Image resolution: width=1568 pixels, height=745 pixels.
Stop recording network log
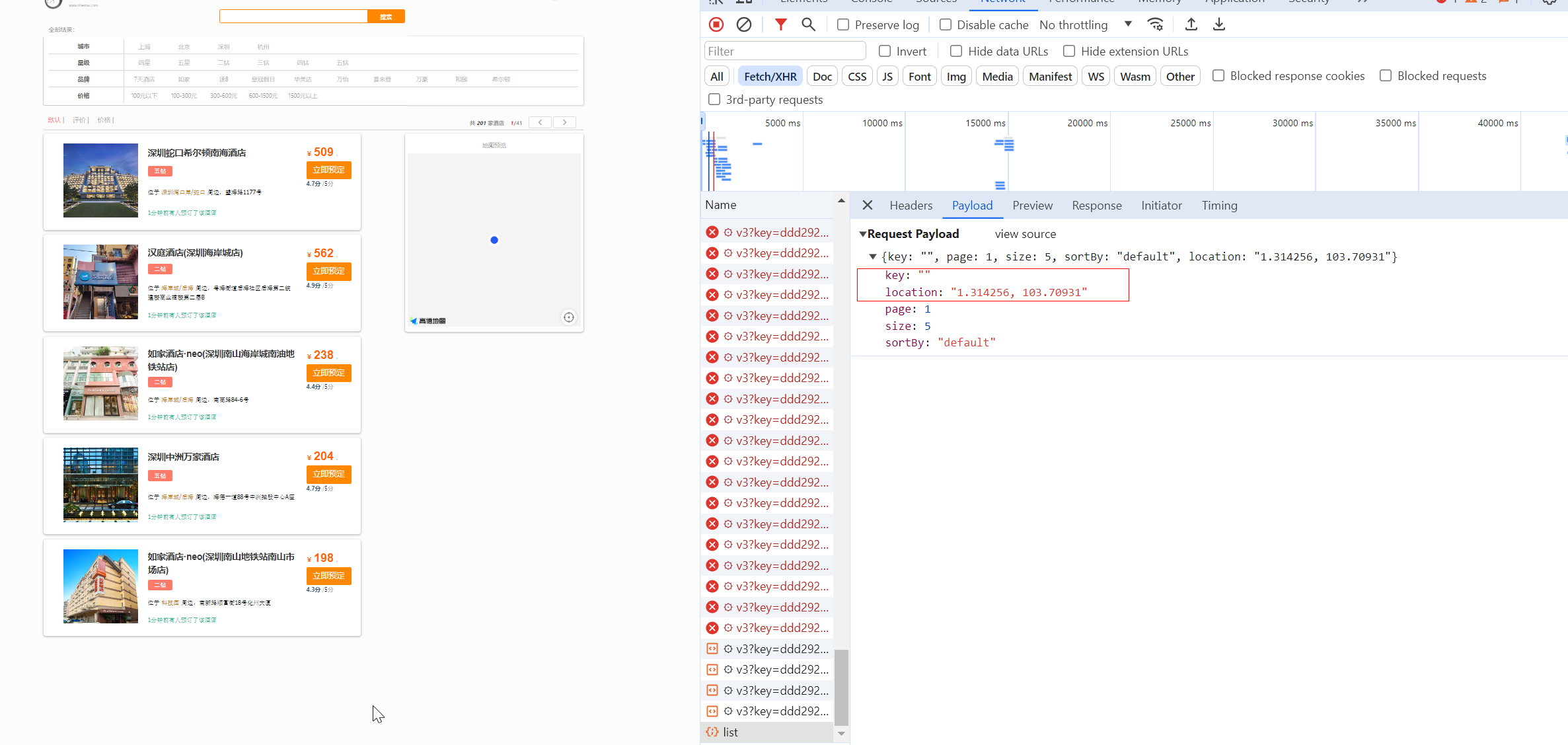tap(716, 24)
